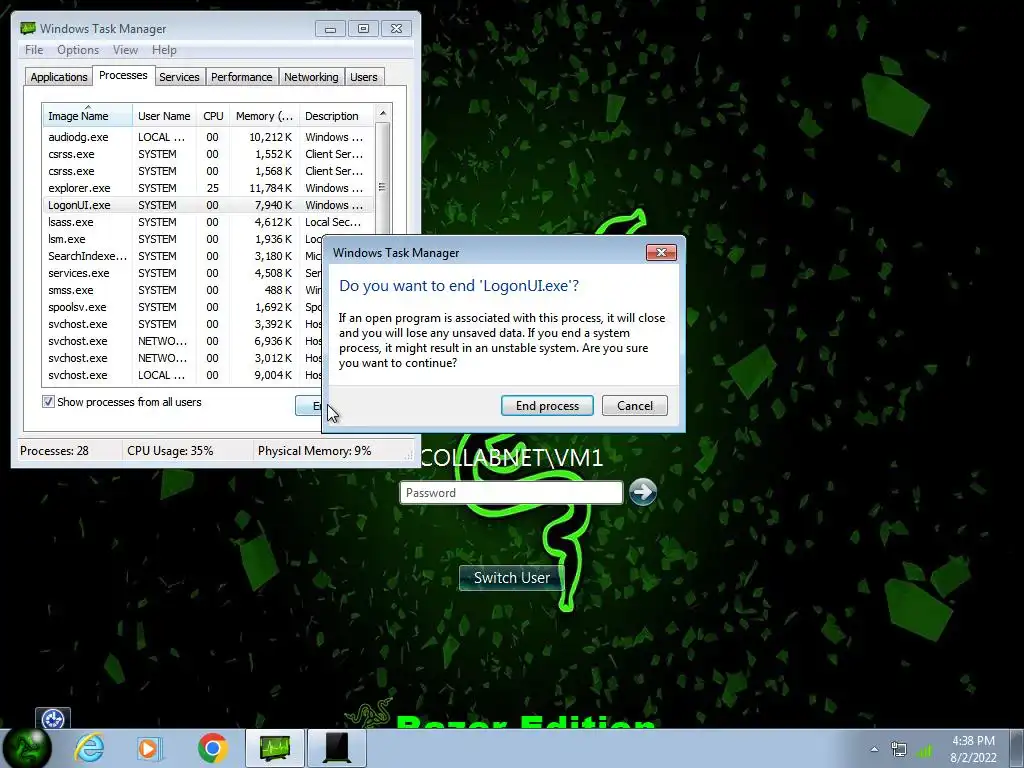Image resolution: width=1024 pixels, height=768 pixels.
Task: Toggle Show processes from all users
Action: coord(48,402)
